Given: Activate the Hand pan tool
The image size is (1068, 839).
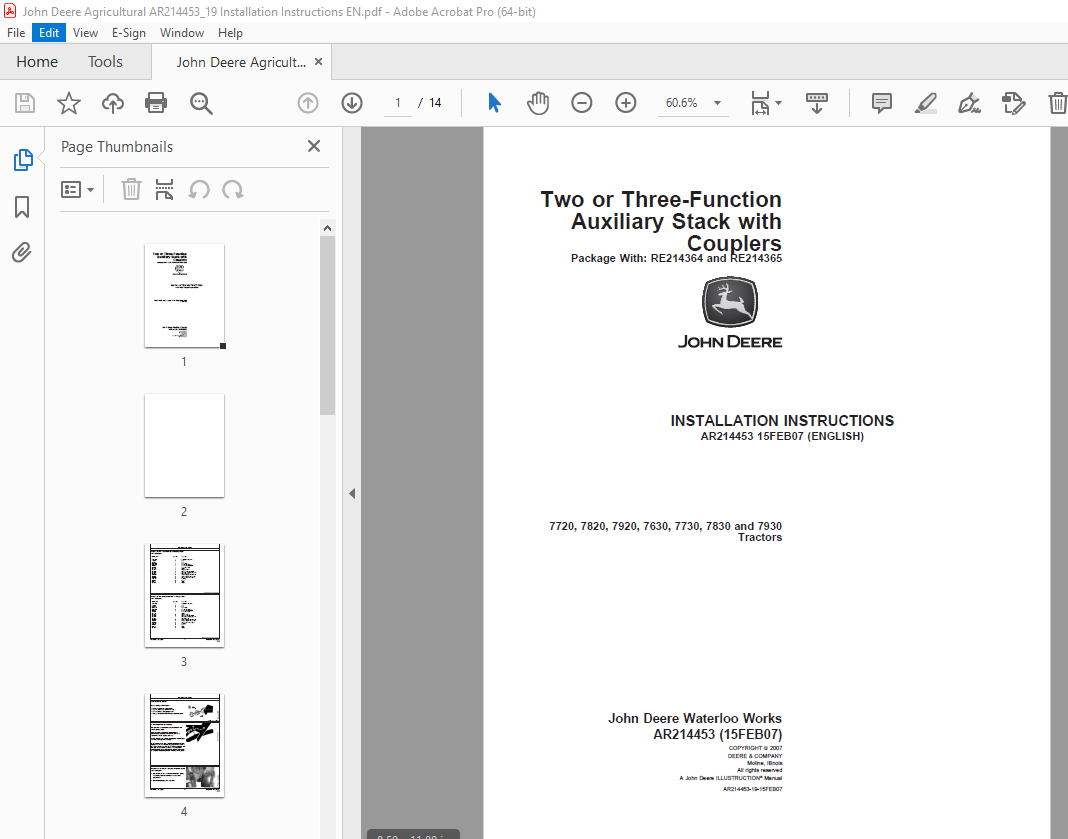Looking at the screenshot, I should 538,103.
